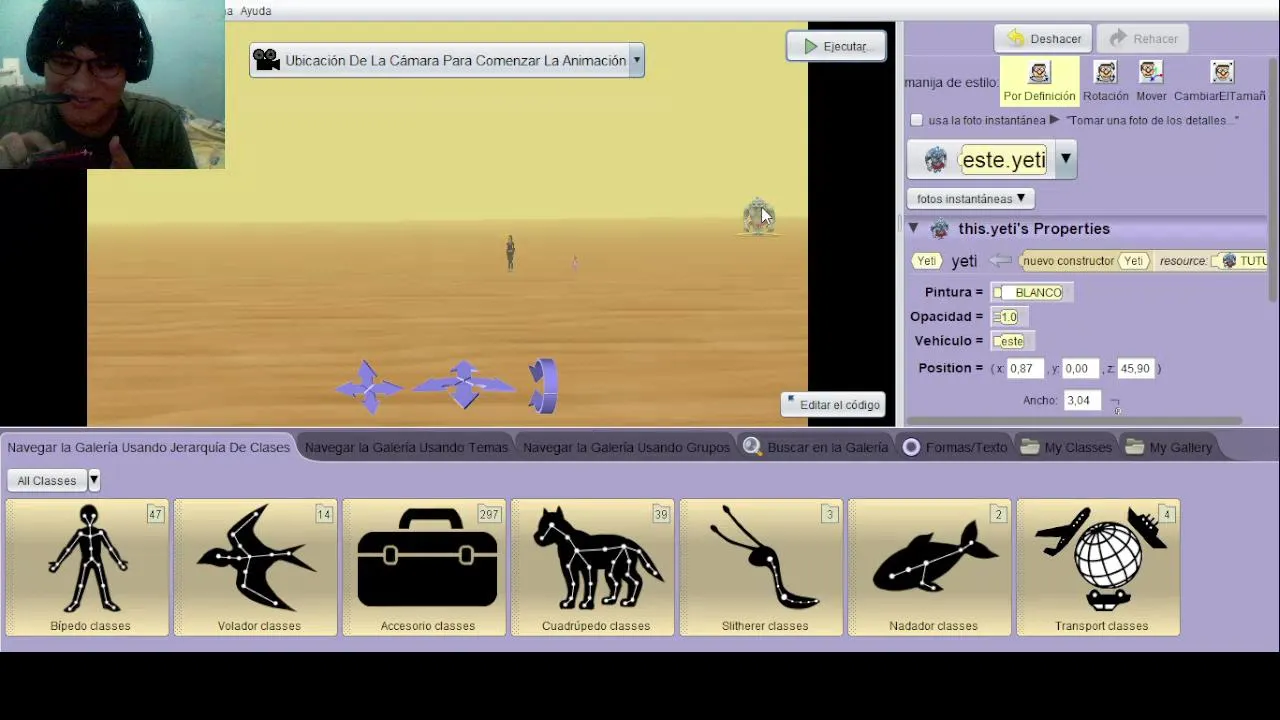Click the Position z field 45,90

pyautogui.click(x=1136, y=368)
